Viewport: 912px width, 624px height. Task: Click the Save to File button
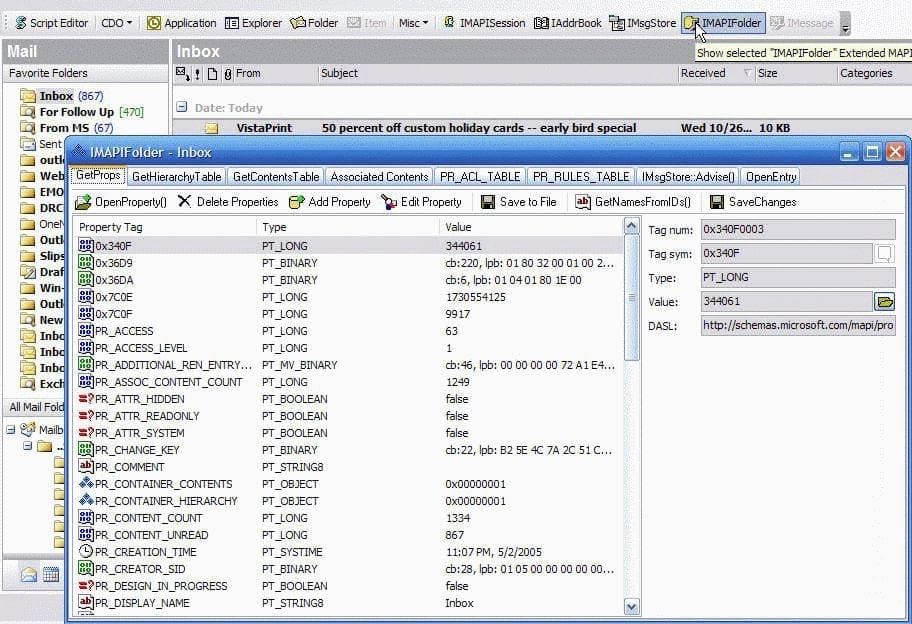519,202
